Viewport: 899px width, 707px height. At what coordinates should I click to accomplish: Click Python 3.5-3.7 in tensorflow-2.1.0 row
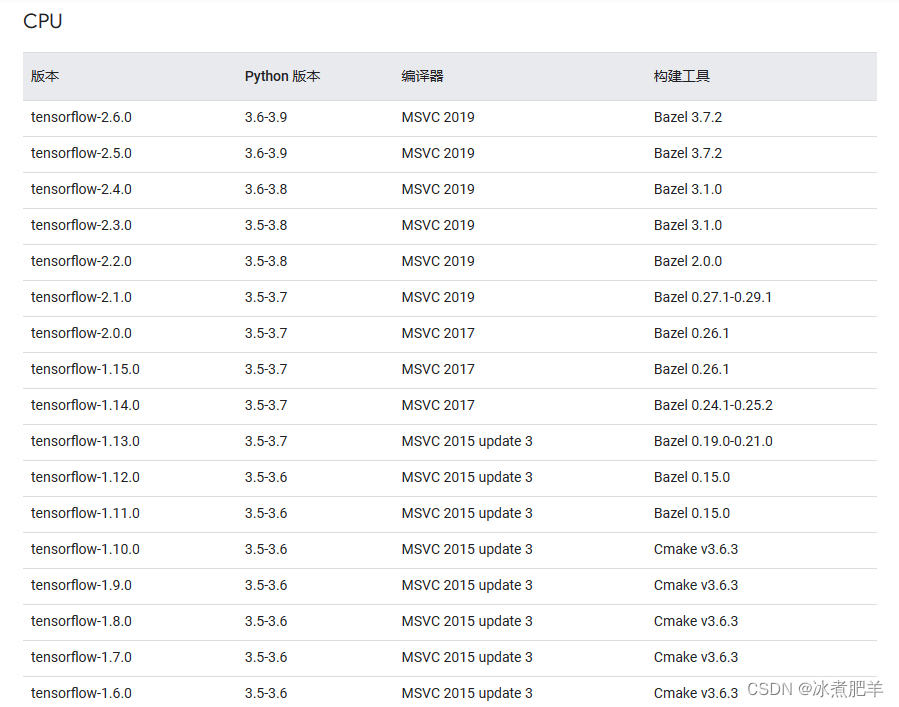[266, 297]
